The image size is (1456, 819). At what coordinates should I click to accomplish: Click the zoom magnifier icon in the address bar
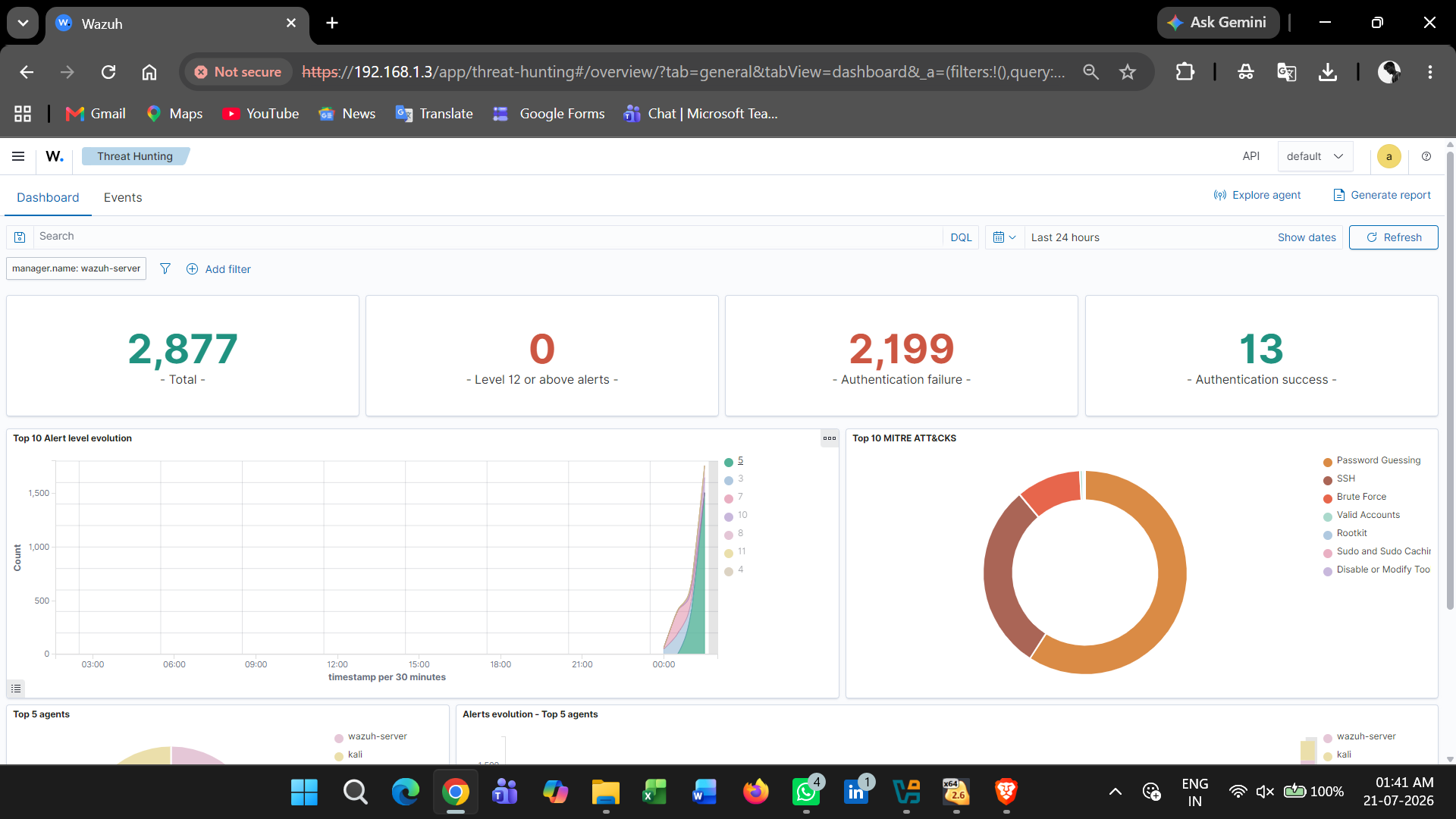1091,72
